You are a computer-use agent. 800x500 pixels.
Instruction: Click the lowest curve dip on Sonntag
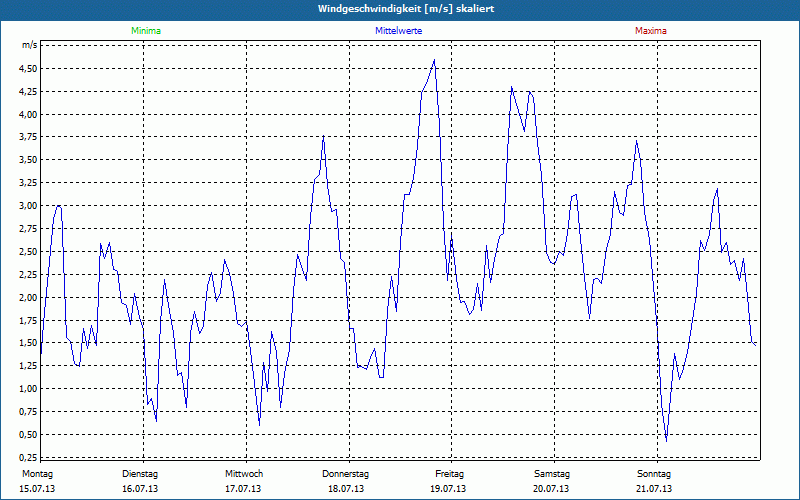[x=666, y=441]
